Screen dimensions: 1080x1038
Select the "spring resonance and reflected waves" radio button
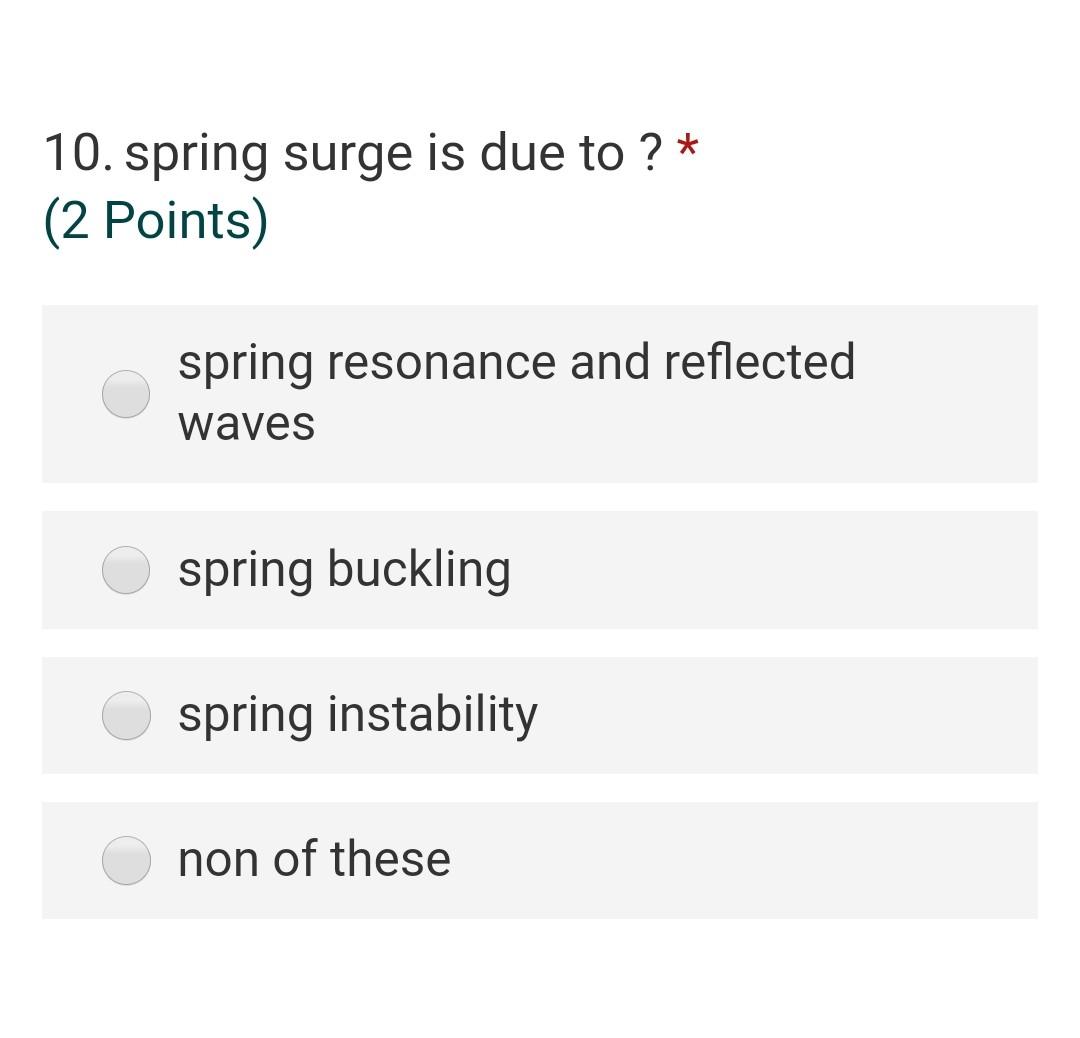126,394
